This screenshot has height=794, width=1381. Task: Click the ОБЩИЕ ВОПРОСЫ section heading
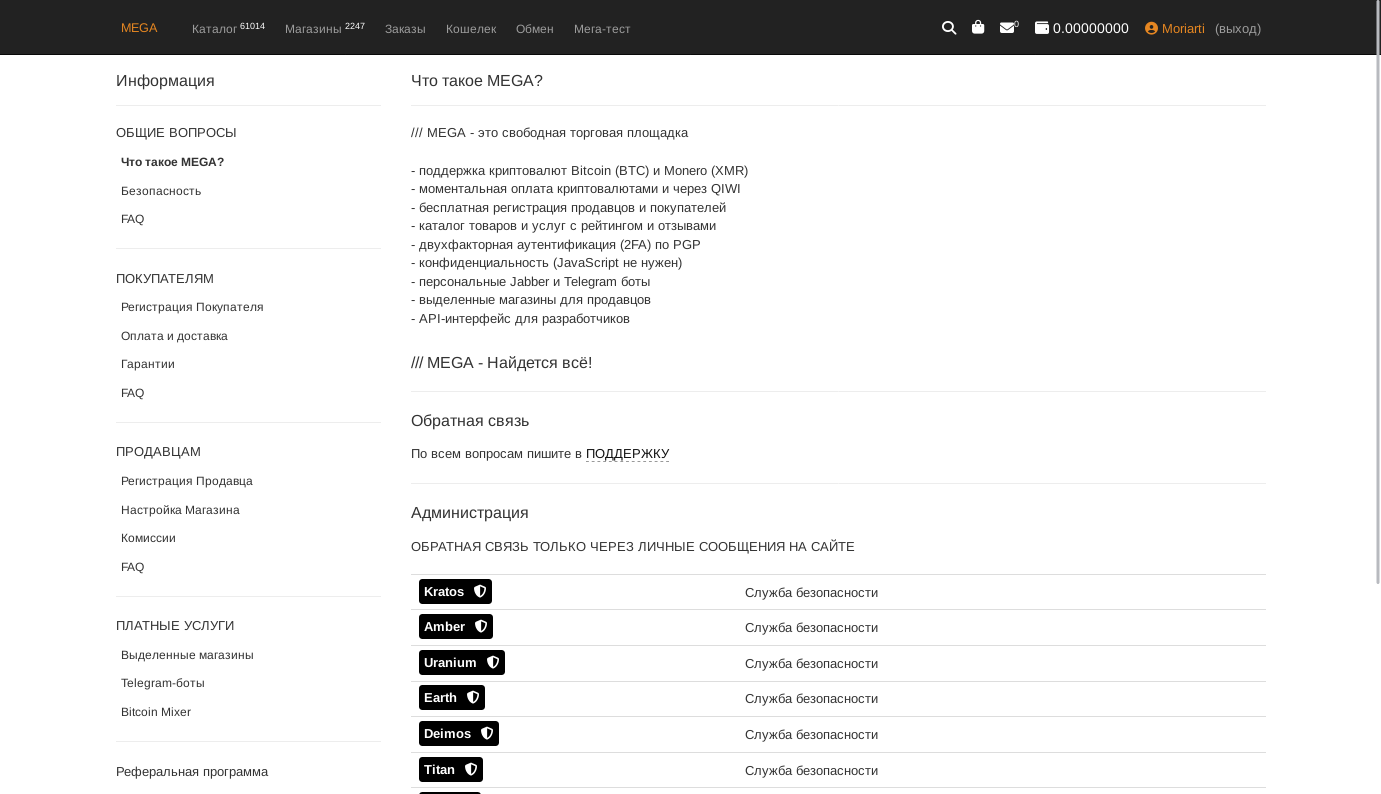tap(176, 133)
